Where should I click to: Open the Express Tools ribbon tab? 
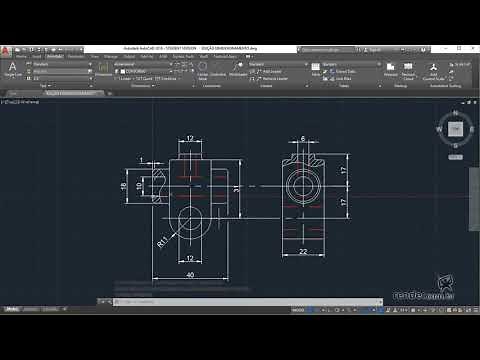(183, 57)
